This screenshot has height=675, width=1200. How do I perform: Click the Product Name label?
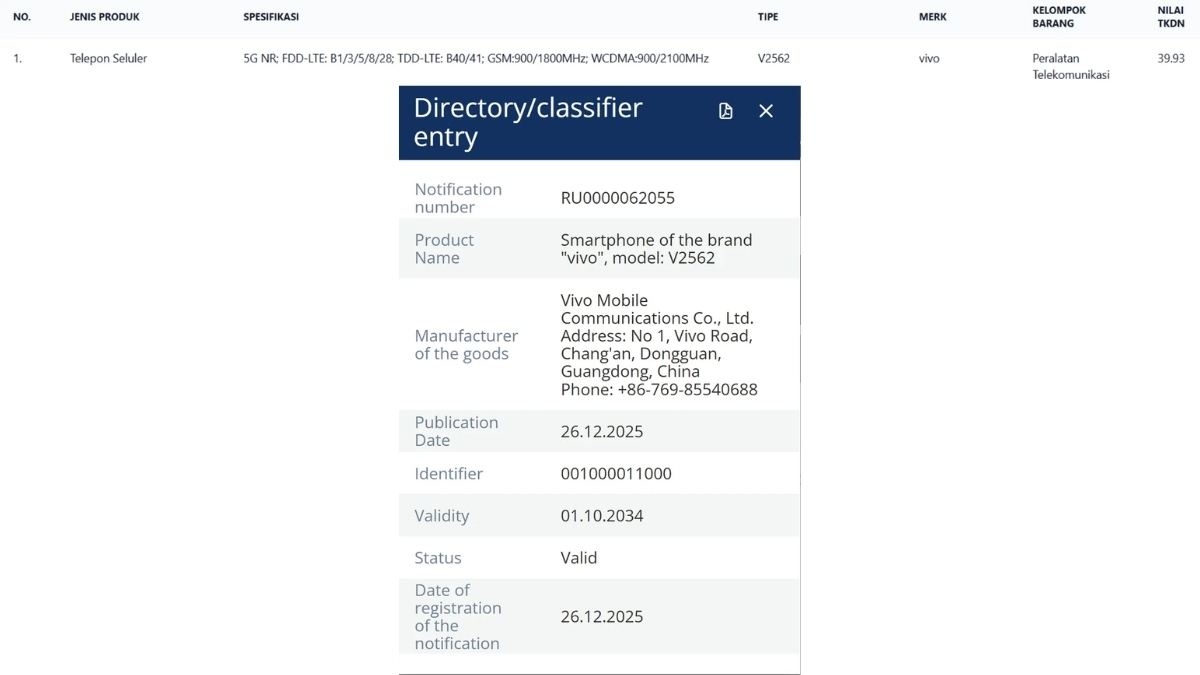click(444, 249)
